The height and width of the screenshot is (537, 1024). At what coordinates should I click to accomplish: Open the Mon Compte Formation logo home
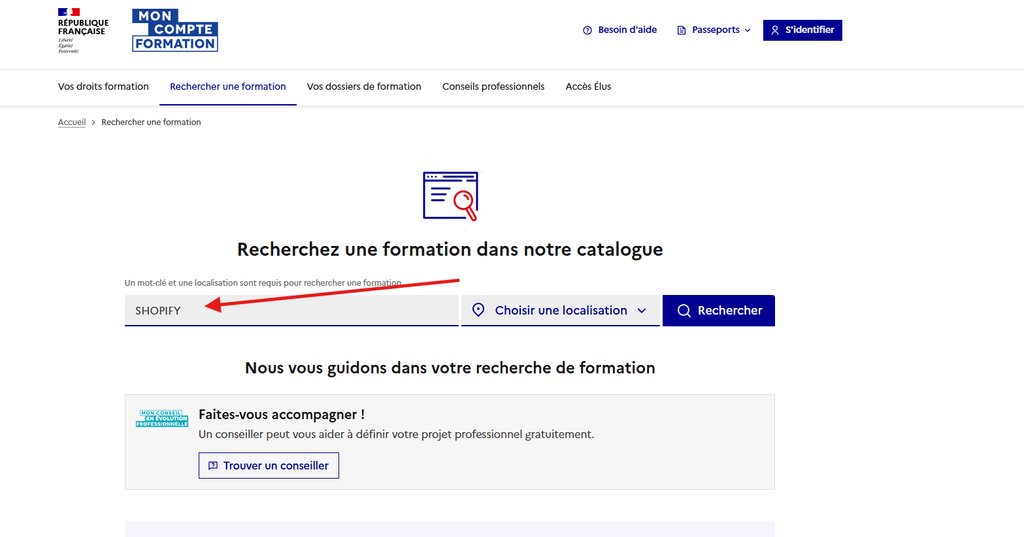pyautogui.click(x=175, y=30)
